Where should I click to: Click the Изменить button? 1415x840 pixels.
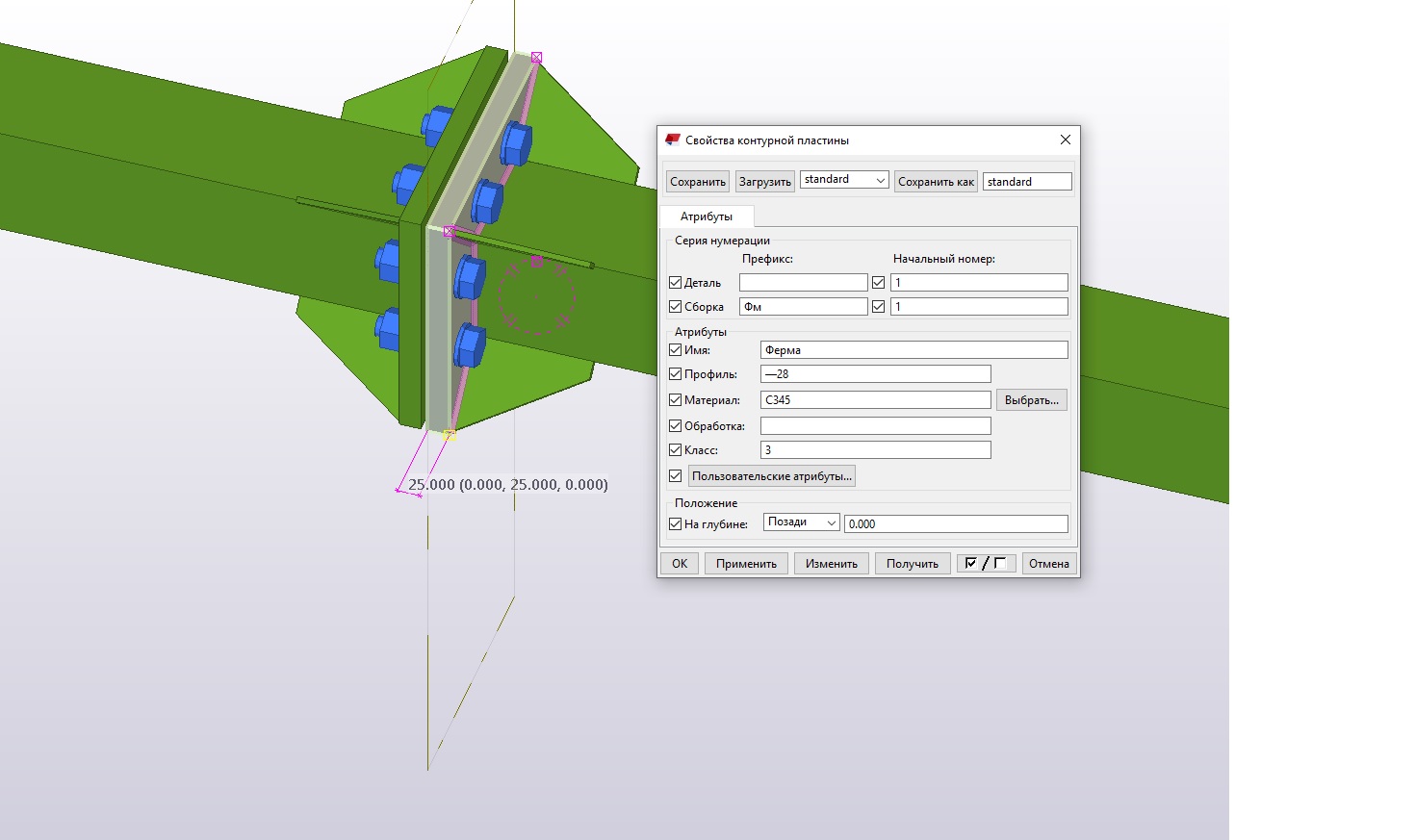832,564
